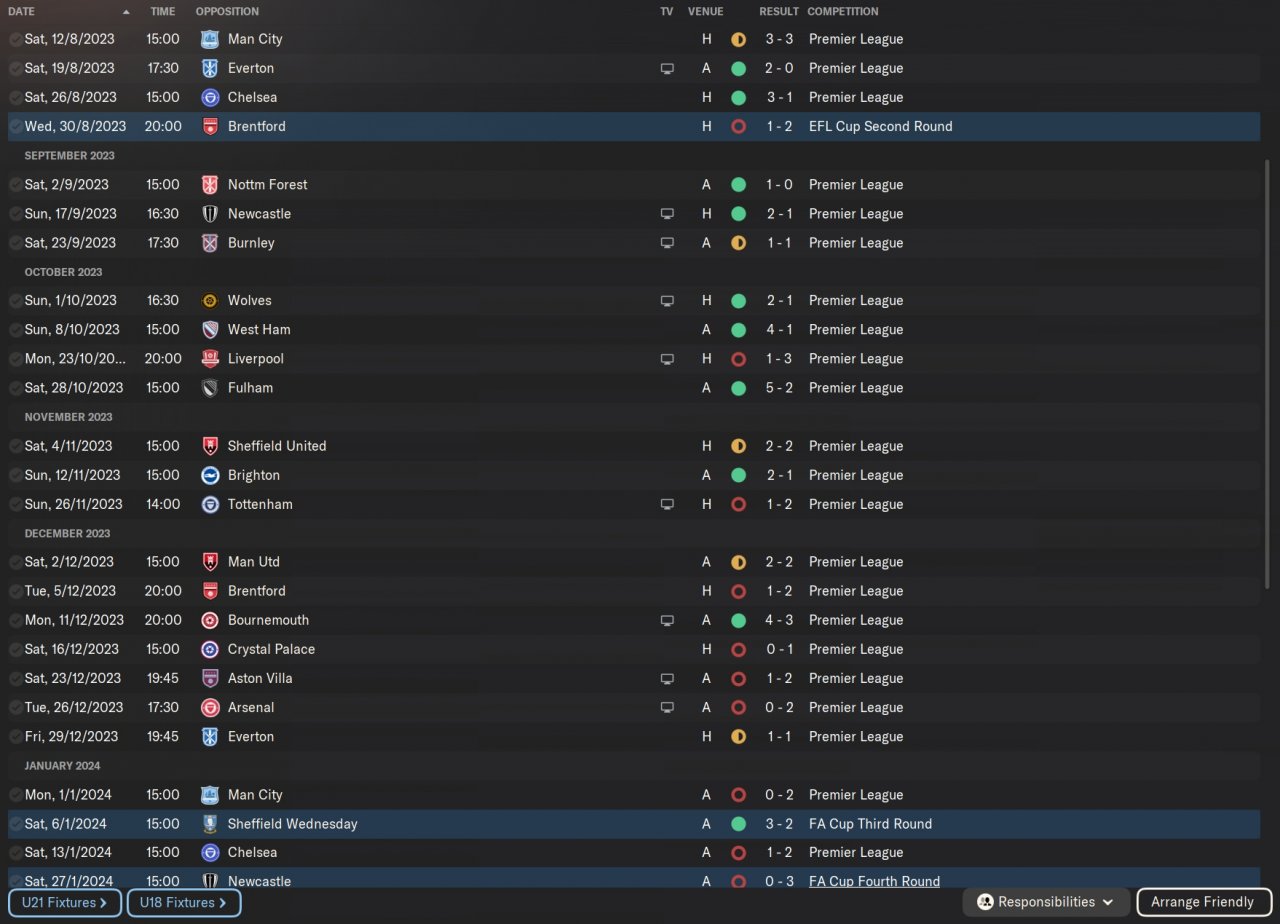Screen dimensions: 1280x924
Task: Open the Responsibilities dropdown
Action: 1046,902
